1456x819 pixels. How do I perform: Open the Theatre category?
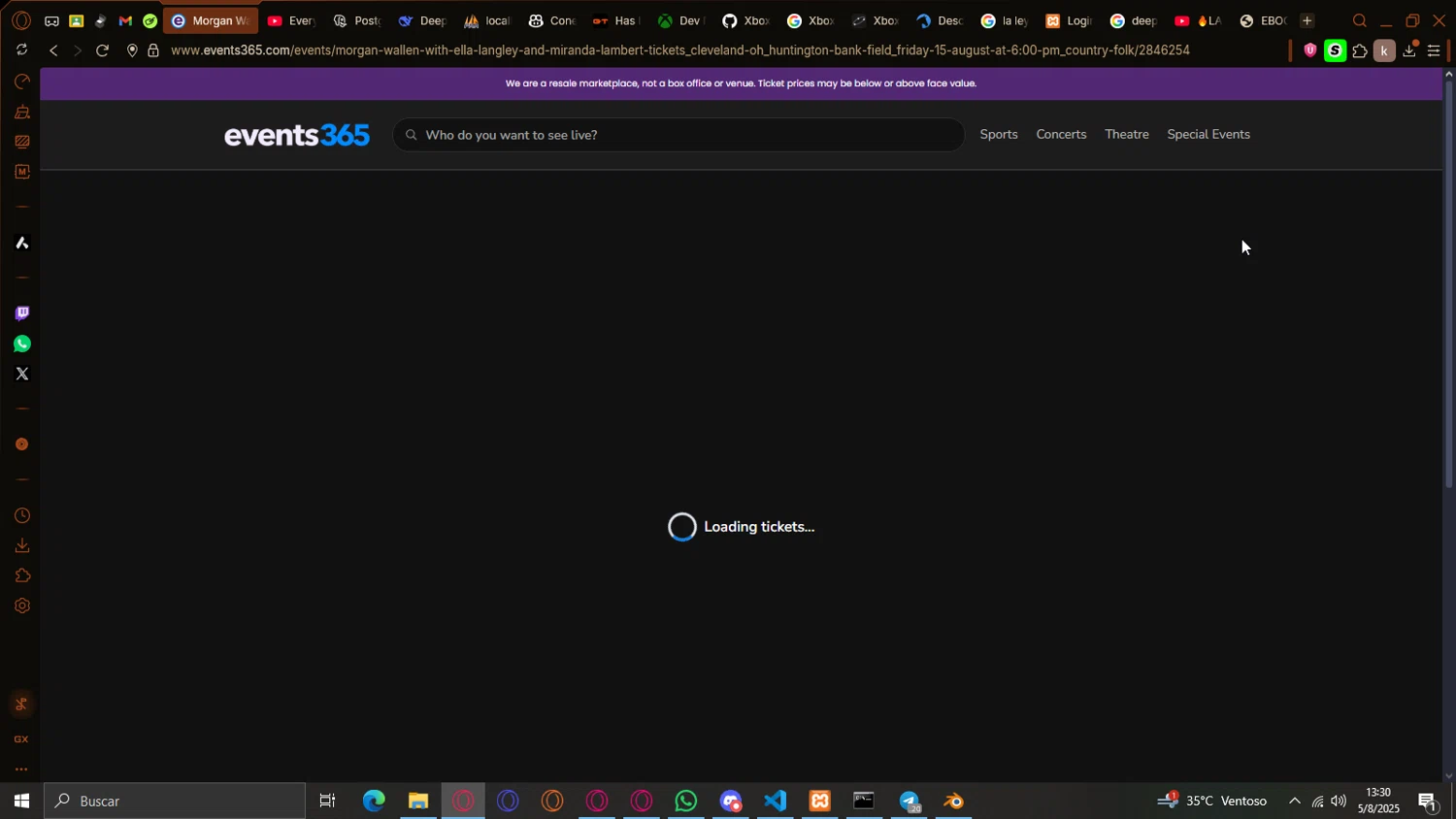point(1126,135)
